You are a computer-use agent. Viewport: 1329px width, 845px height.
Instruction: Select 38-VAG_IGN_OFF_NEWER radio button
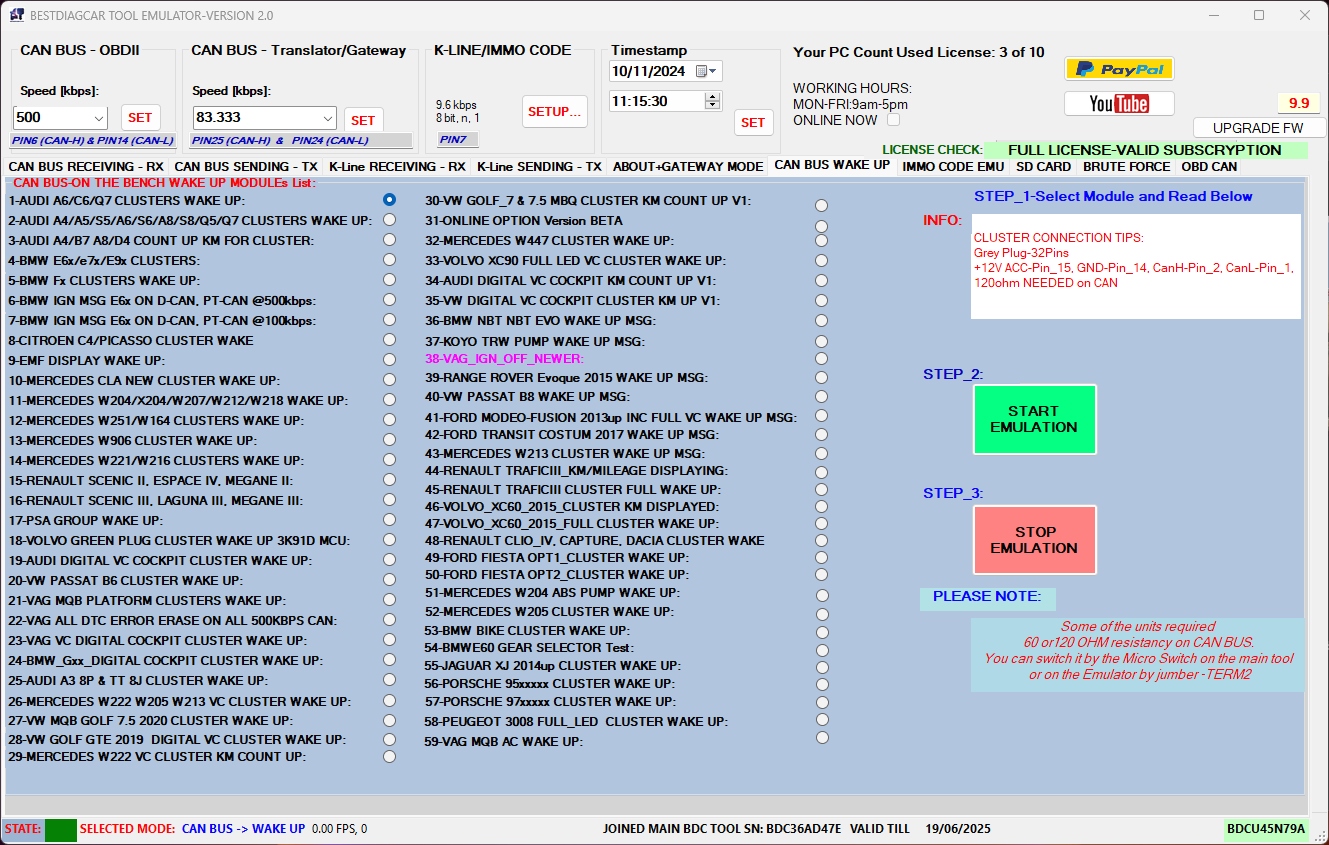[822, 358]
